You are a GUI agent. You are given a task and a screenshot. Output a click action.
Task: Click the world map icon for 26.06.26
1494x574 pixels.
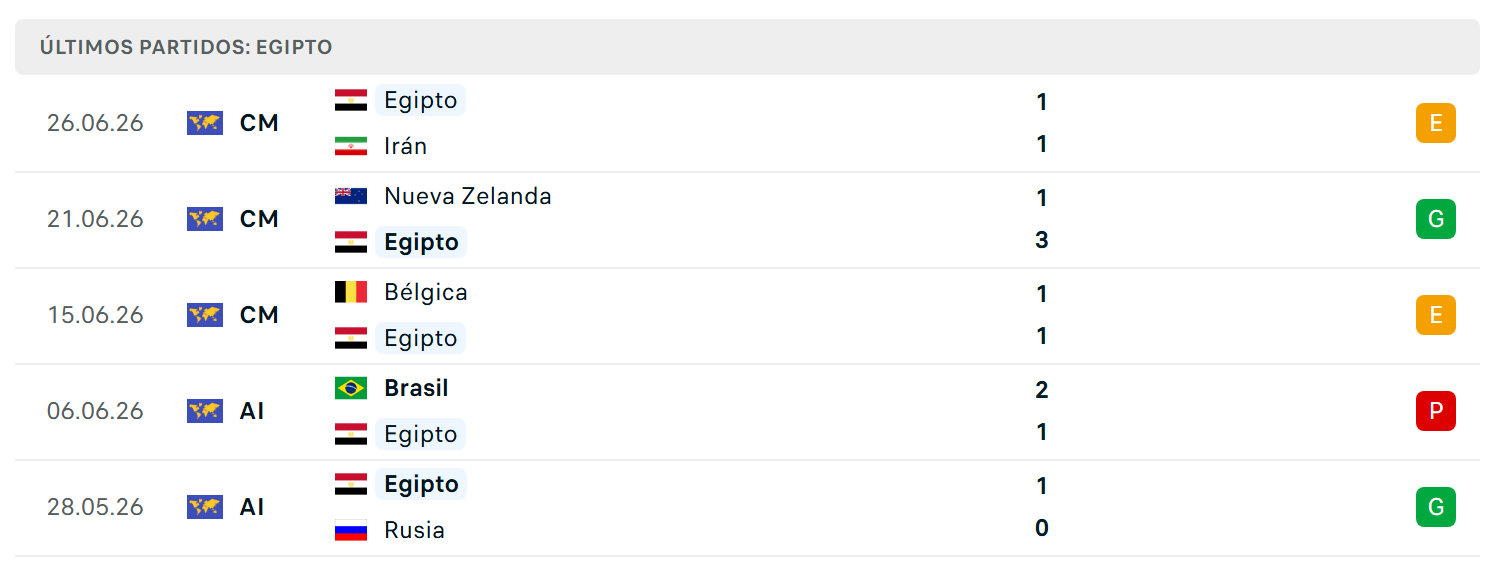click(205, 123)
